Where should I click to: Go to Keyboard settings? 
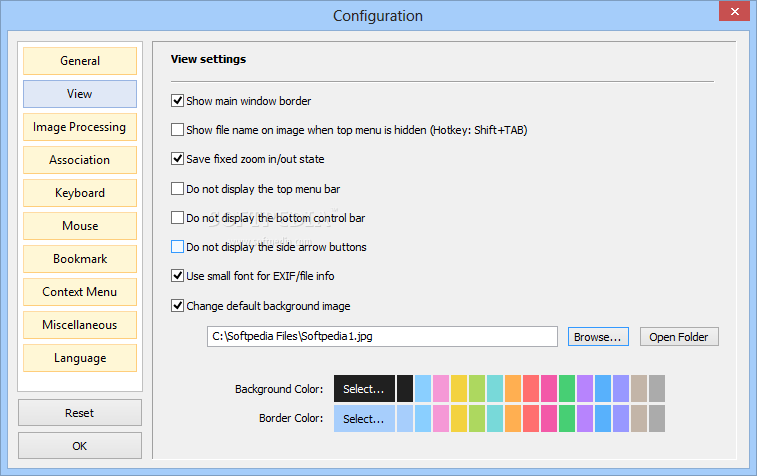click(80, 193)
